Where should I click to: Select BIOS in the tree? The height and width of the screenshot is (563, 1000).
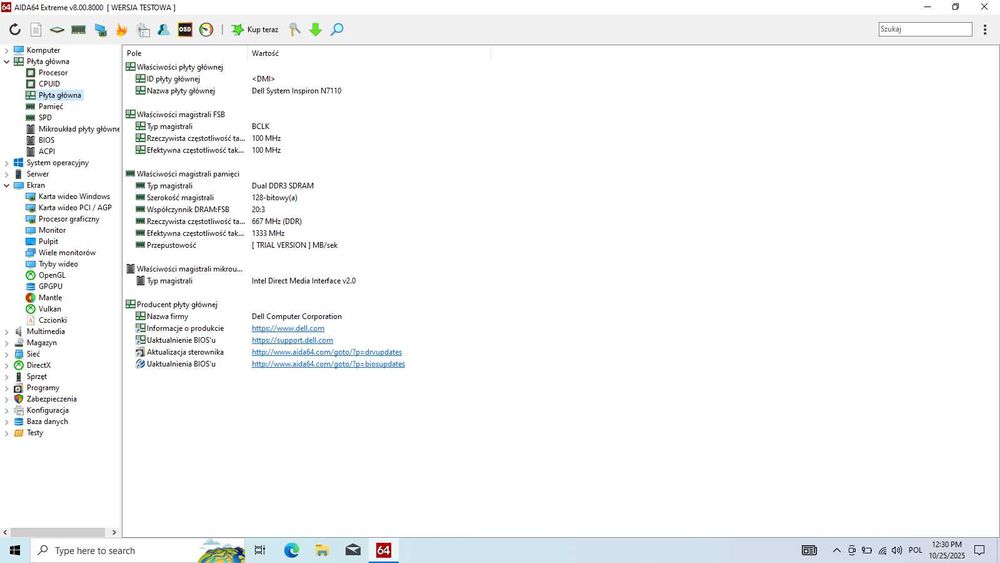coord(46,140)
